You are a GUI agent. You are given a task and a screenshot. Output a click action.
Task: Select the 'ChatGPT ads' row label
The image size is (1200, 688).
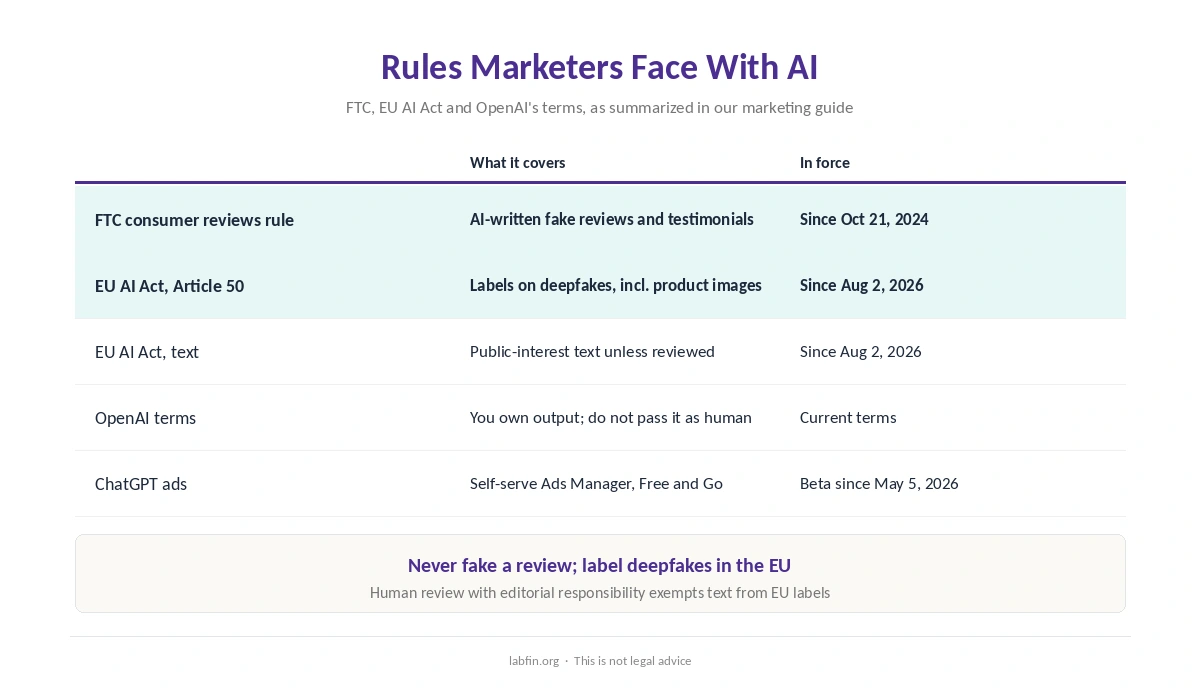141,484
